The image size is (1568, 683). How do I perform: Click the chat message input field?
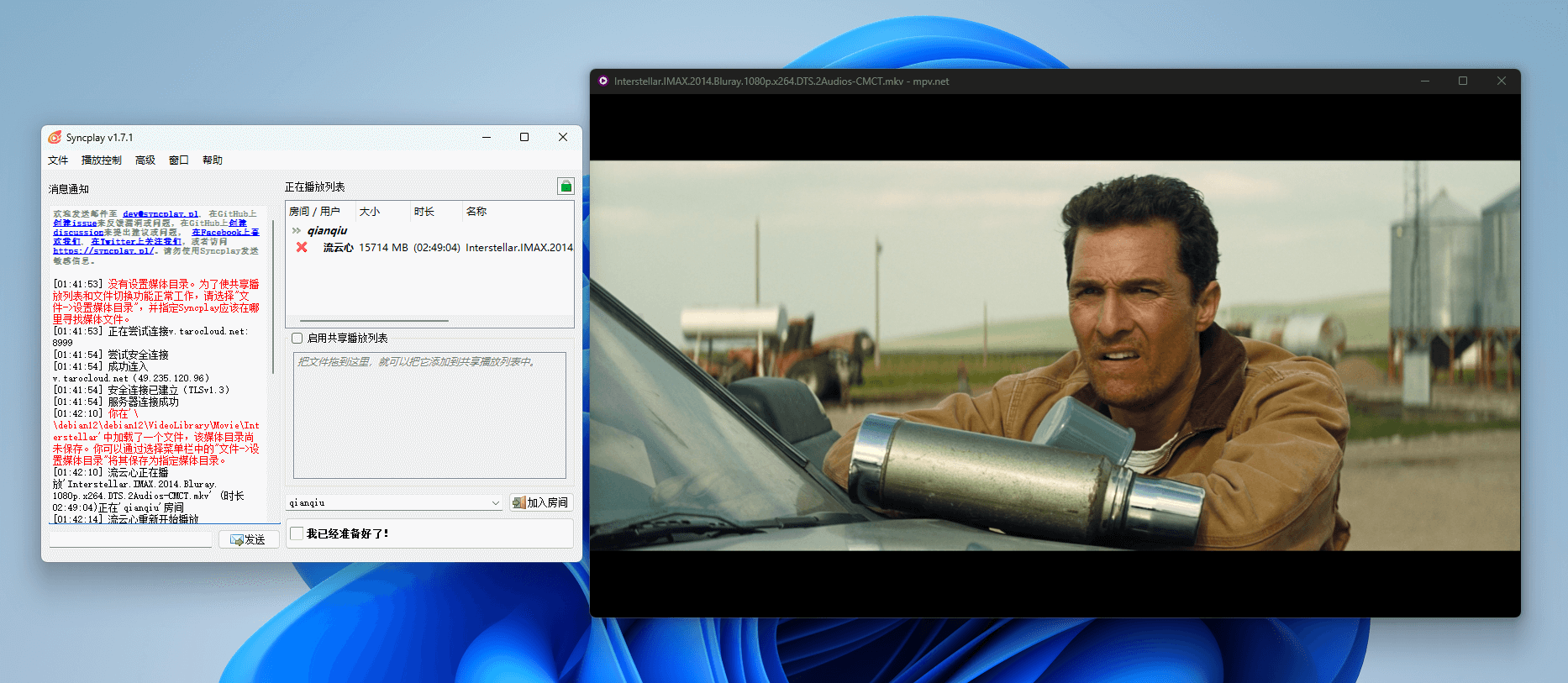(x=130, y=539)
